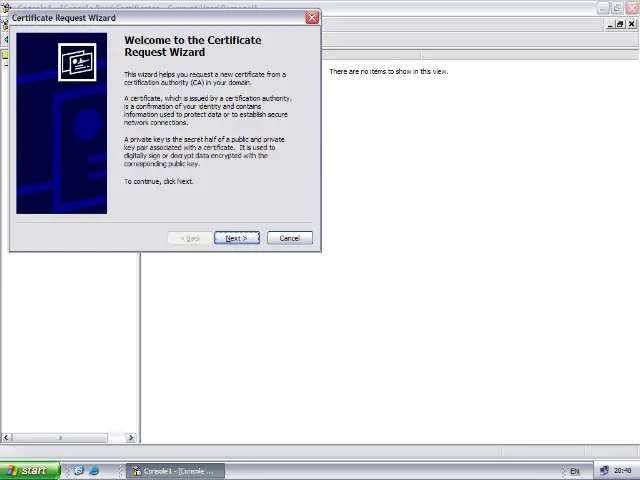Close the Console1 main window
Viewport: 640px width, 480px height.
(x=632, y=8)
